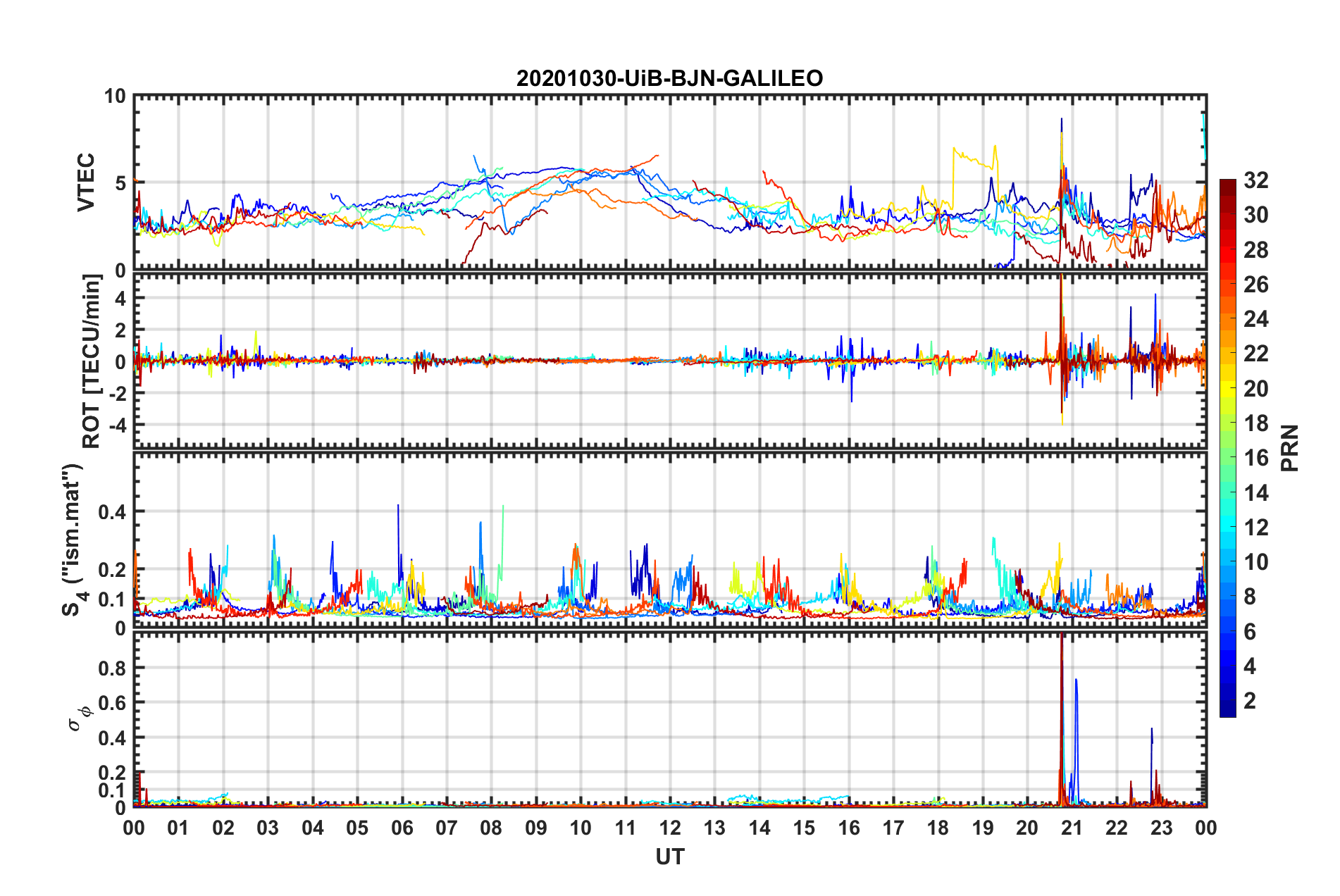Select the "VTEC" y-axis label

(86, 182)
